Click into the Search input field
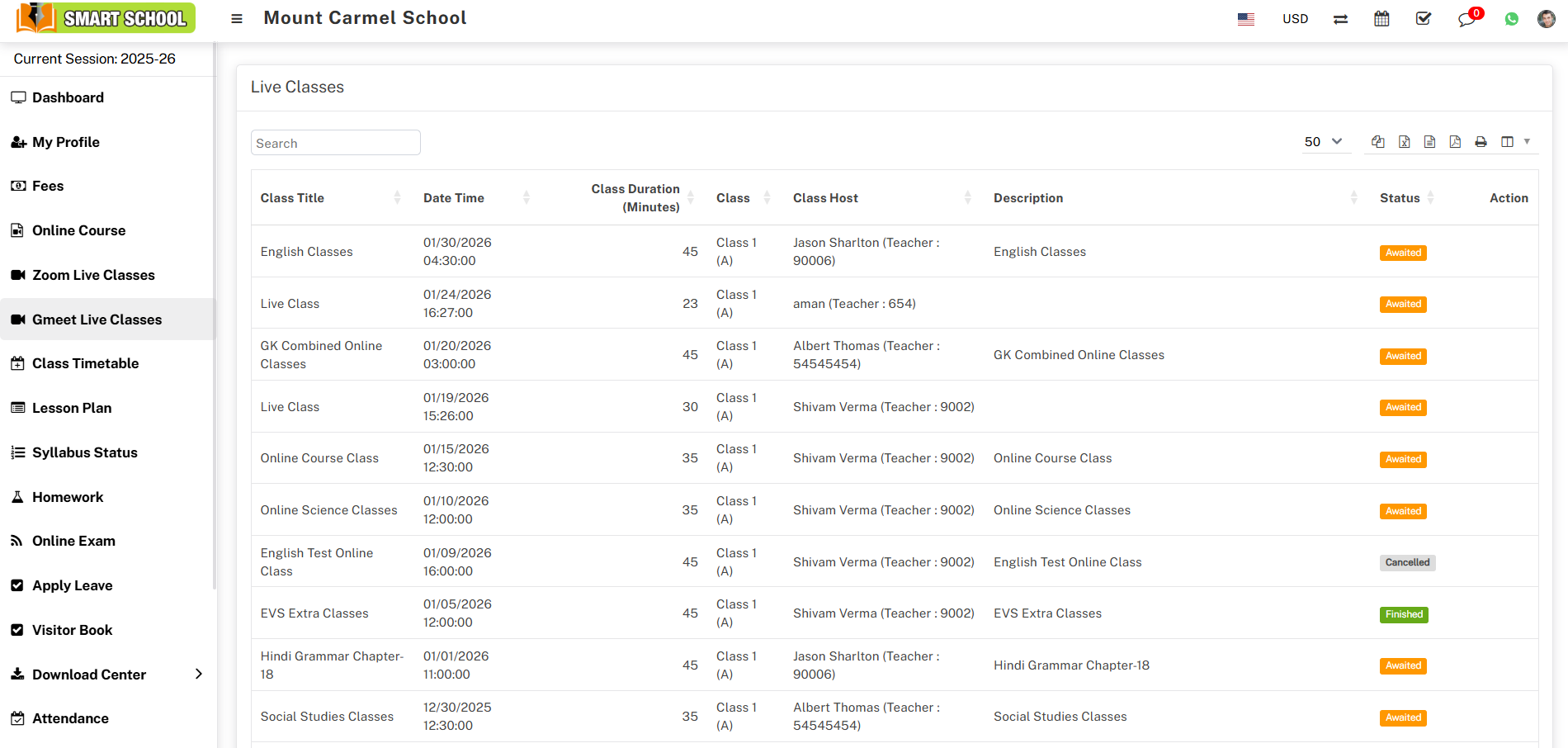 (335, 143)
